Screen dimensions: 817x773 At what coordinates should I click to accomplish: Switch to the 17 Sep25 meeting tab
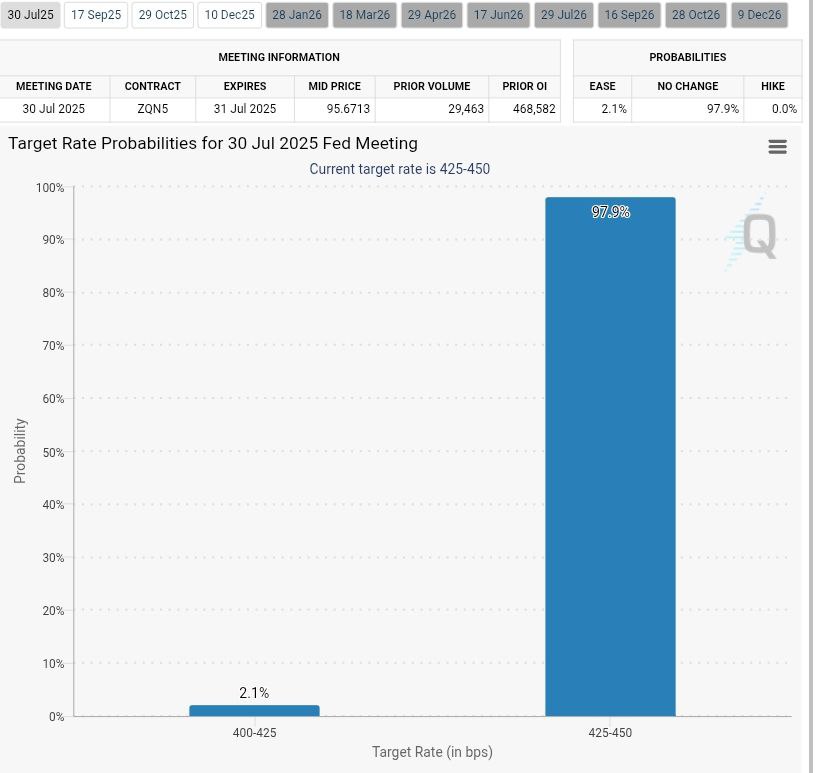tap(96, 15)
